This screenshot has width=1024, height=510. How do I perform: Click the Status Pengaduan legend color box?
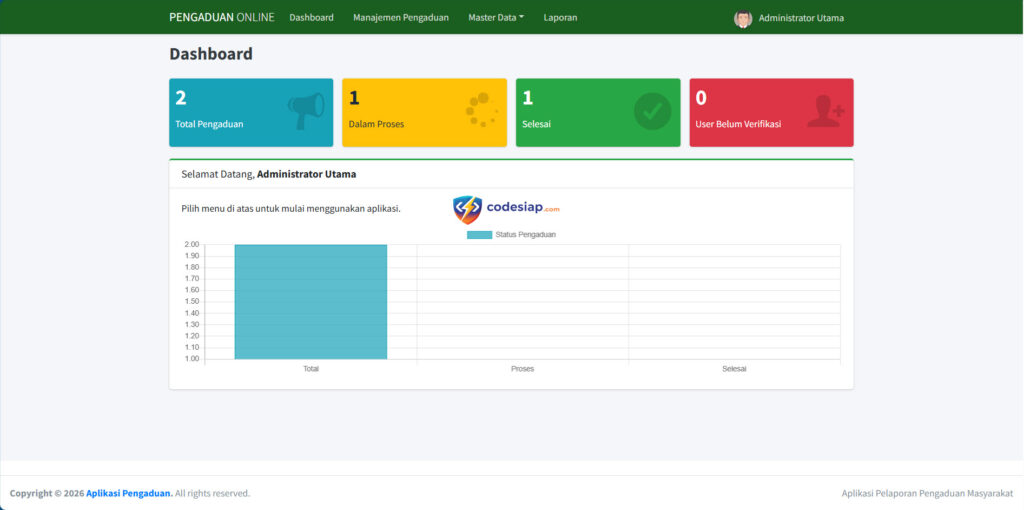point(479,235)
